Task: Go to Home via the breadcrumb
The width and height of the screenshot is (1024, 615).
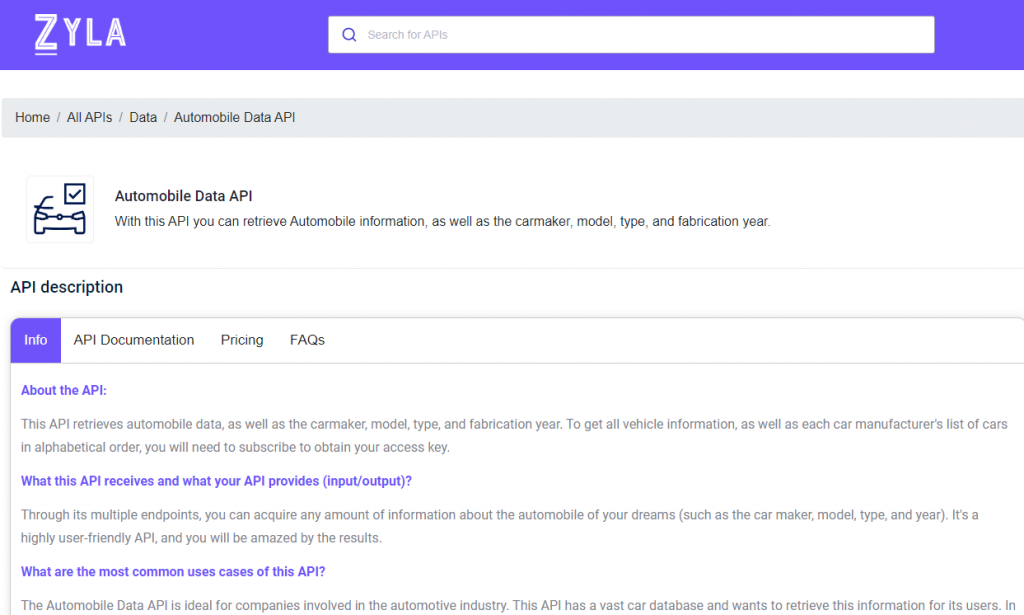Action: click(32, 117)
